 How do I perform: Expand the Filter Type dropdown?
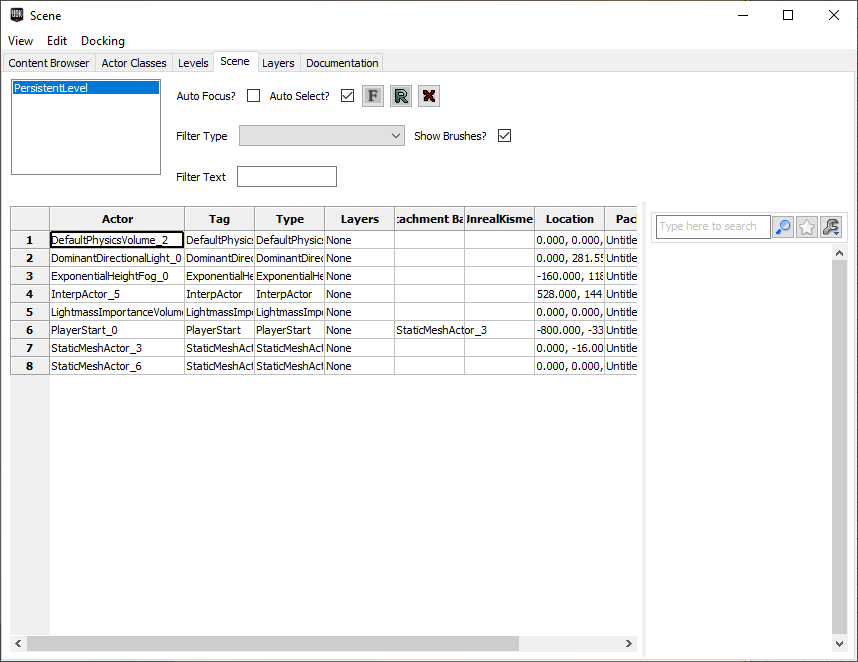pos(321,136)
